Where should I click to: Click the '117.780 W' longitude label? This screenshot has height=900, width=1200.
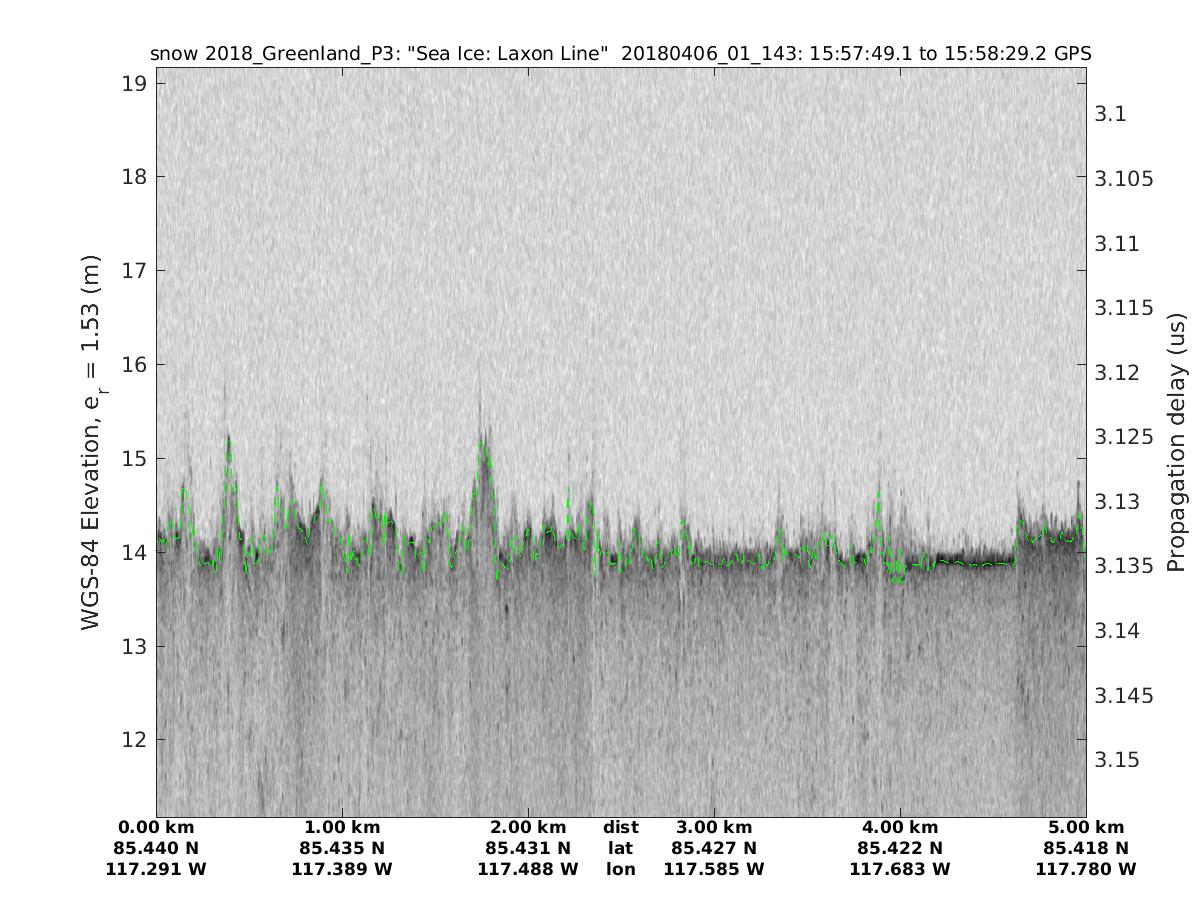[1086, 869]
